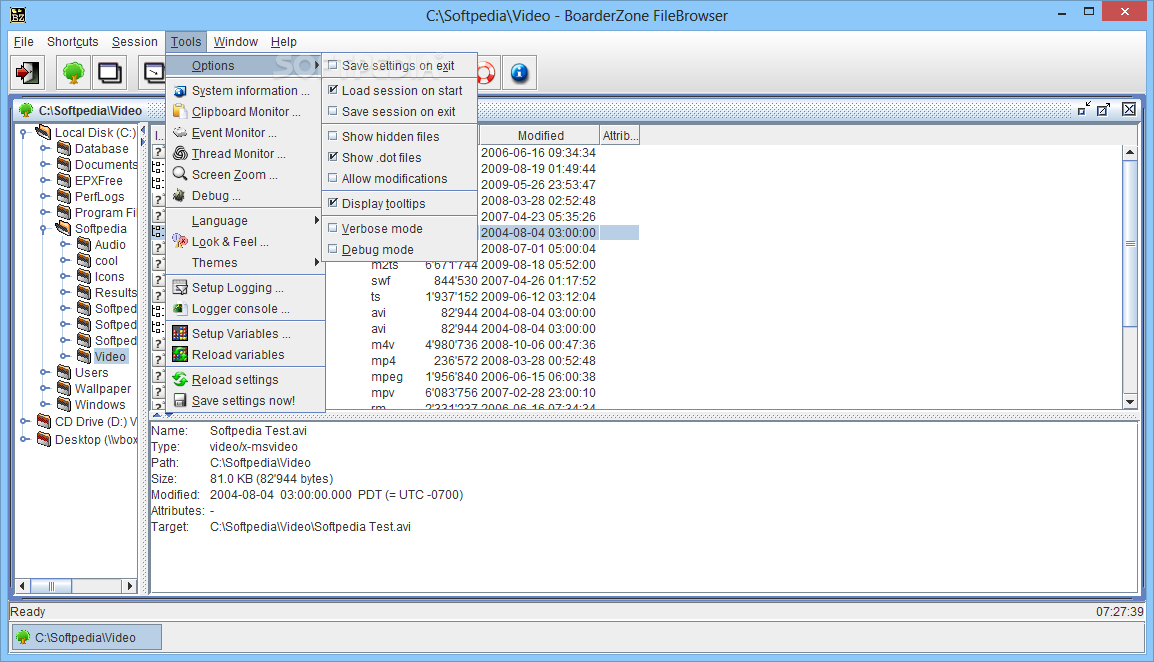This screenshot has height=662, width=1154.
Task: Expand the CD Drive (D:) node
Action: pos(24,421)
